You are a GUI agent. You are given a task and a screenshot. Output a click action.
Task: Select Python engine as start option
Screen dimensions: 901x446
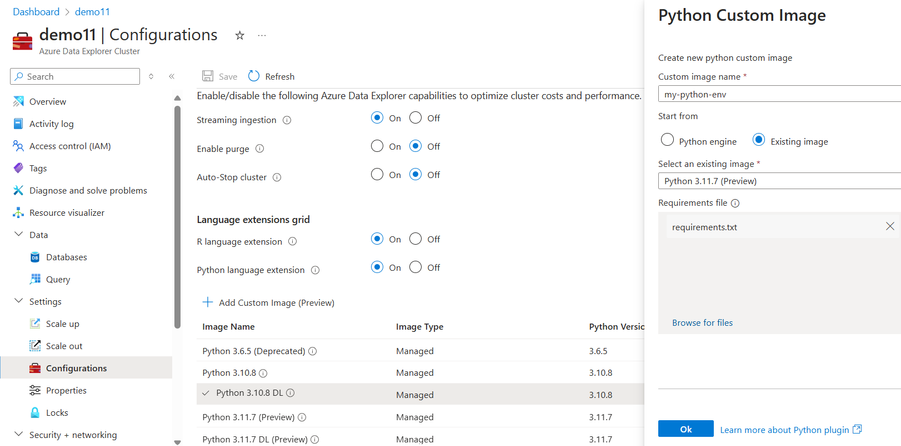click(x=668, y=141)
